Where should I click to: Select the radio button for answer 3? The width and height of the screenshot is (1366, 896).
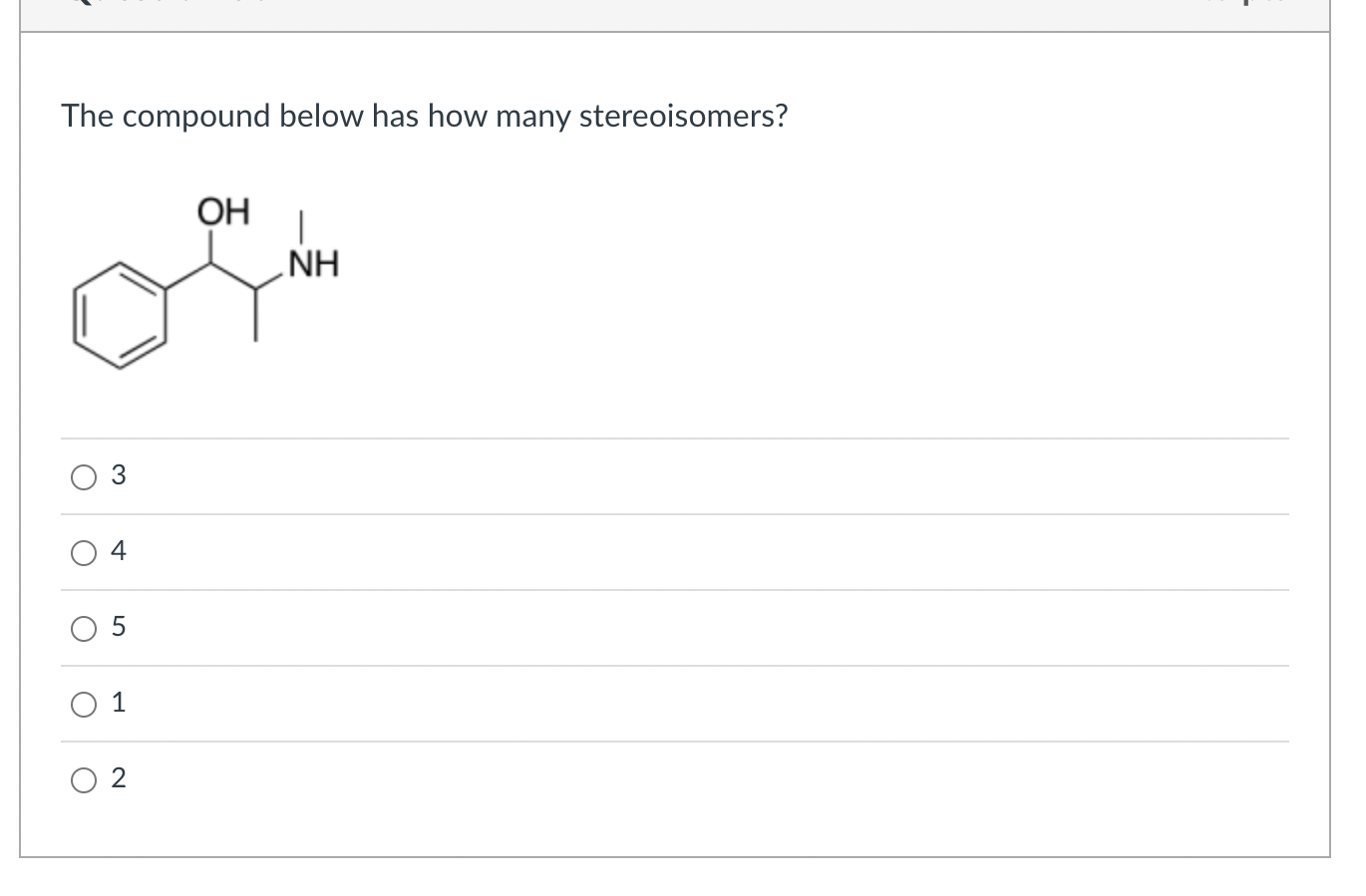click(84, 477)
